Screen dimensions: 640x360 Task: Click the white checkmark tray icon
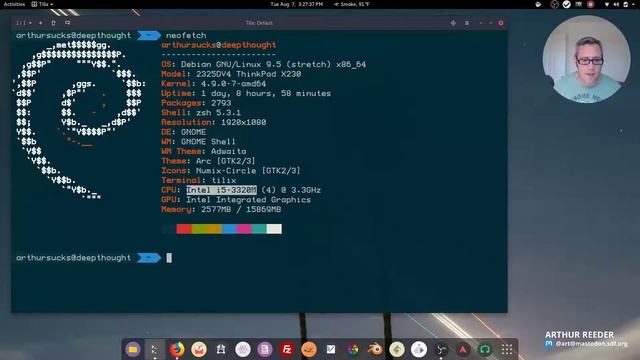click(x=567, y=4)
